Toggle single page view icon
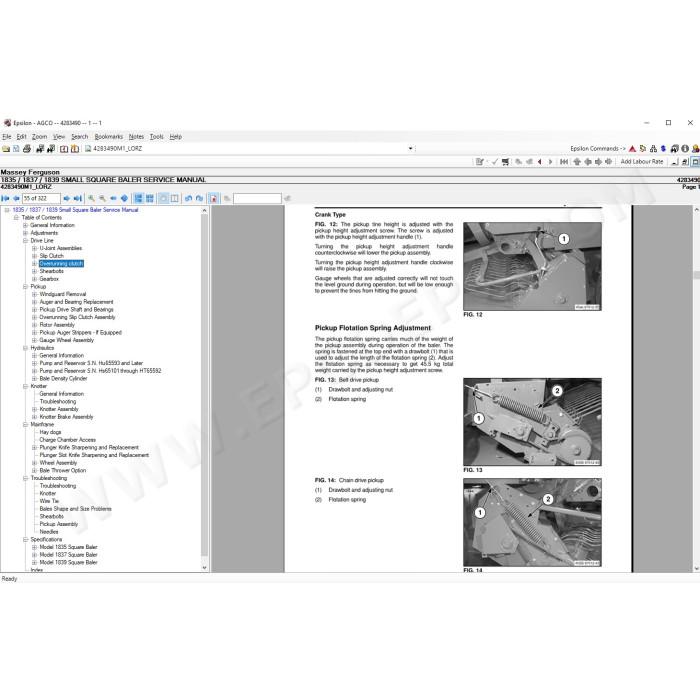 163,198
